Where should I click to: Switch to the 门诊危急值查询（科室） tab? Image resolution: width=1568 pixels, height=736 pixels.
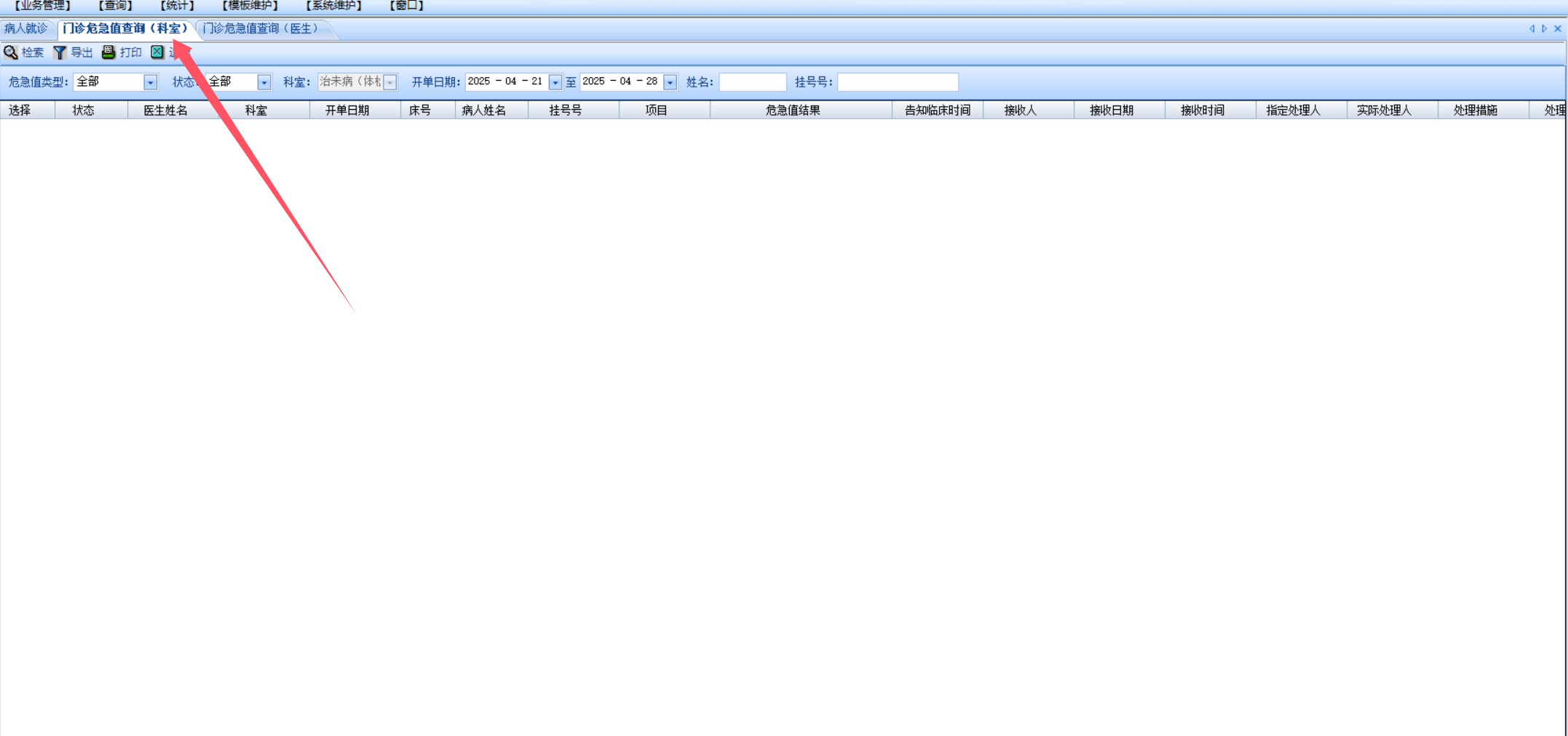click(x=125, y=28)
